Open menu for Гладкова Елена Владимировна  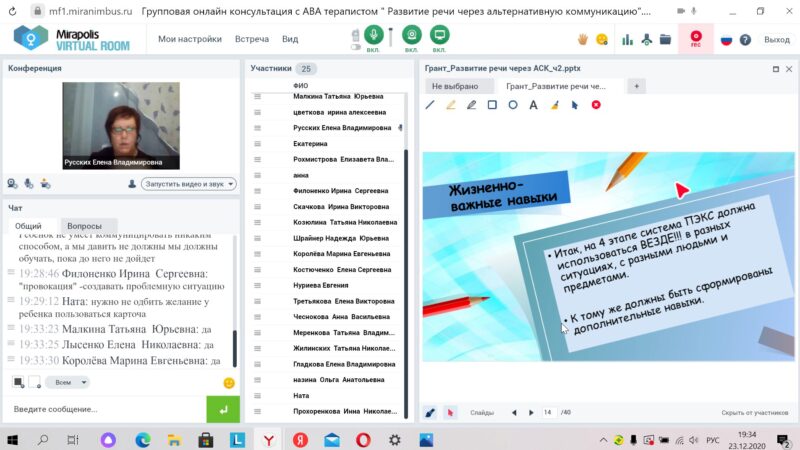coord(257,364)
